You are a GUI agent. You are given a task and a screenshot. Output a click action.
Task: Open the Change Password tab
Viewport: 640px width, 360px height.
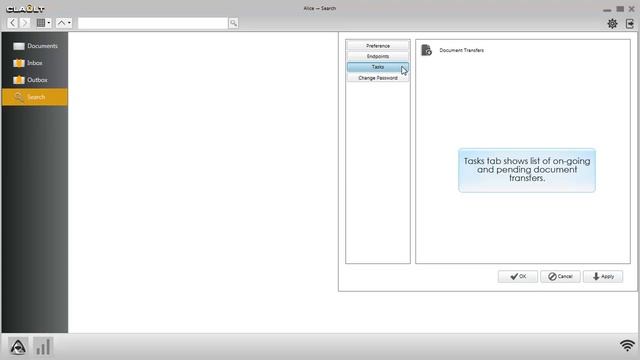378,78
